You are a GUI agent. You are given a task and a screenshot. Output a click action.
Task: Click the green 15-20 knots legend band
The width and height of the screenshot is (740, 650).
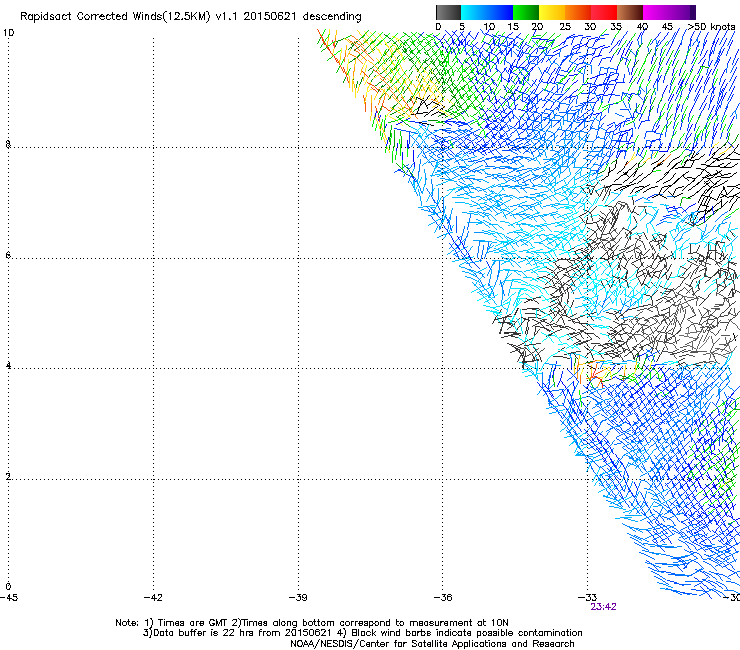click(x=526, y=12)
